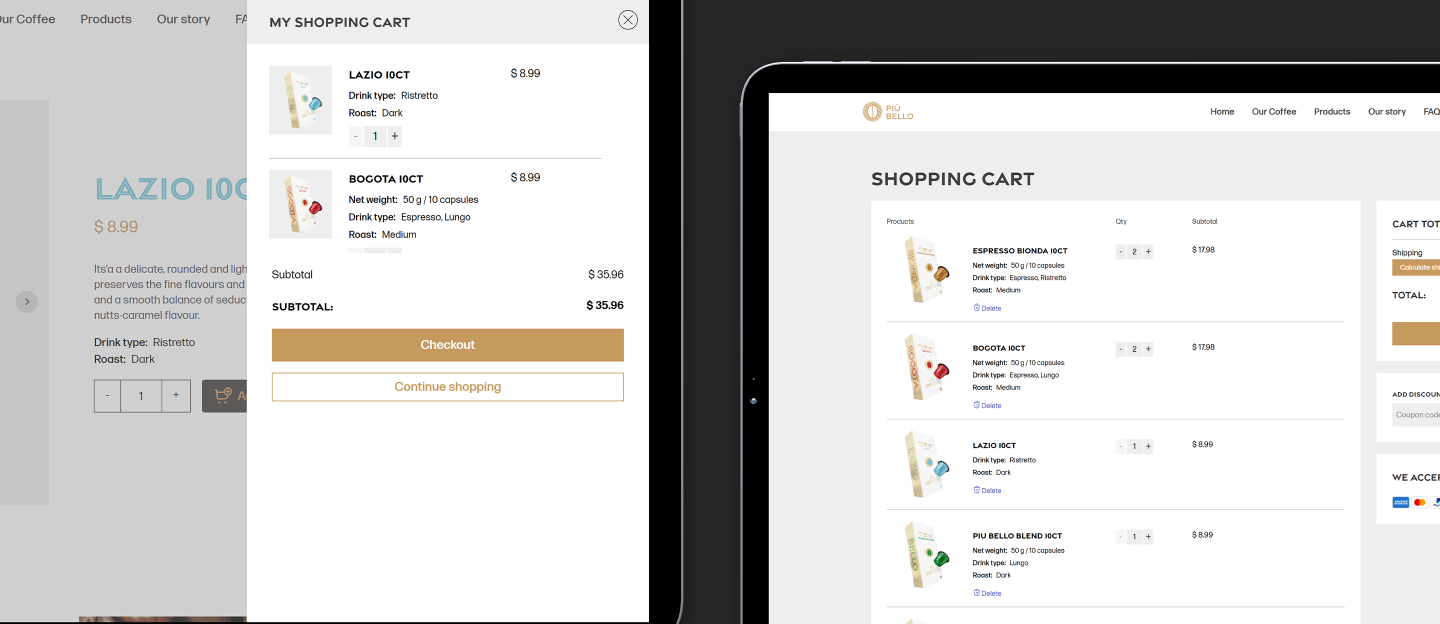Delete Espresso Bionda 10ct from tablet cart
The image size is (1440, 624).
(987, 308)
